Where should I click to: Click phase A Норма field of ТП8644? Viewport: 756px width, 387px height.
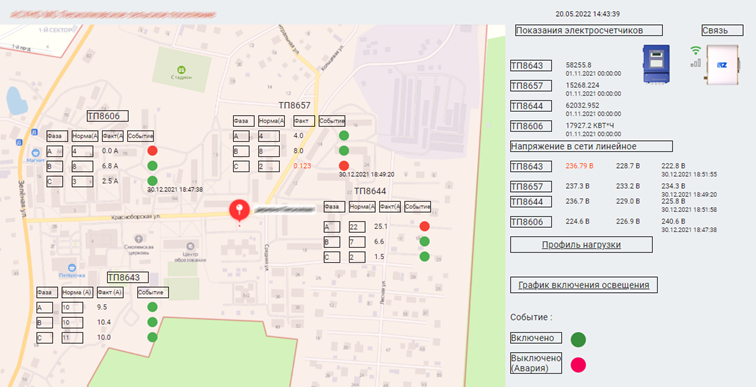pos(357,227)
